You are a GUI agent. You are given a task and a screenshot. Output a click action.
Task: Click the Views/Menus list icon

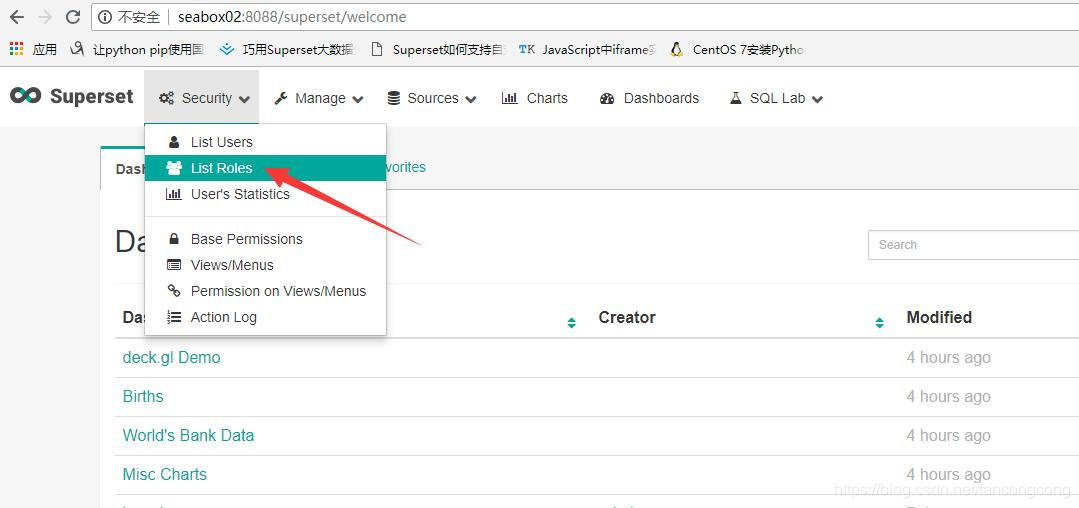point(174,265)
